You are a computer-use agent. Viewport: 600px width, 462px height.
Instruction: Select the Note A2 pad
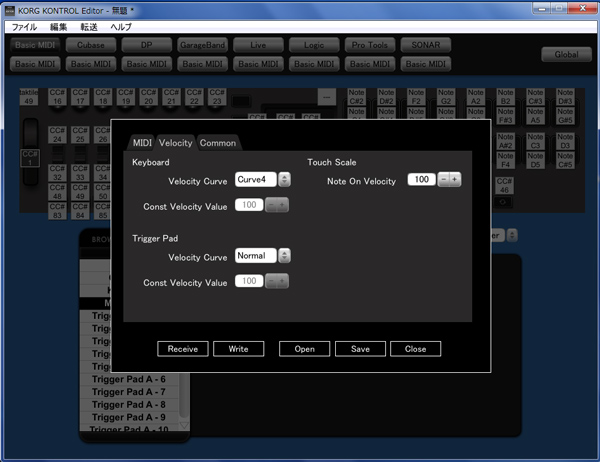tap(476, 97)
